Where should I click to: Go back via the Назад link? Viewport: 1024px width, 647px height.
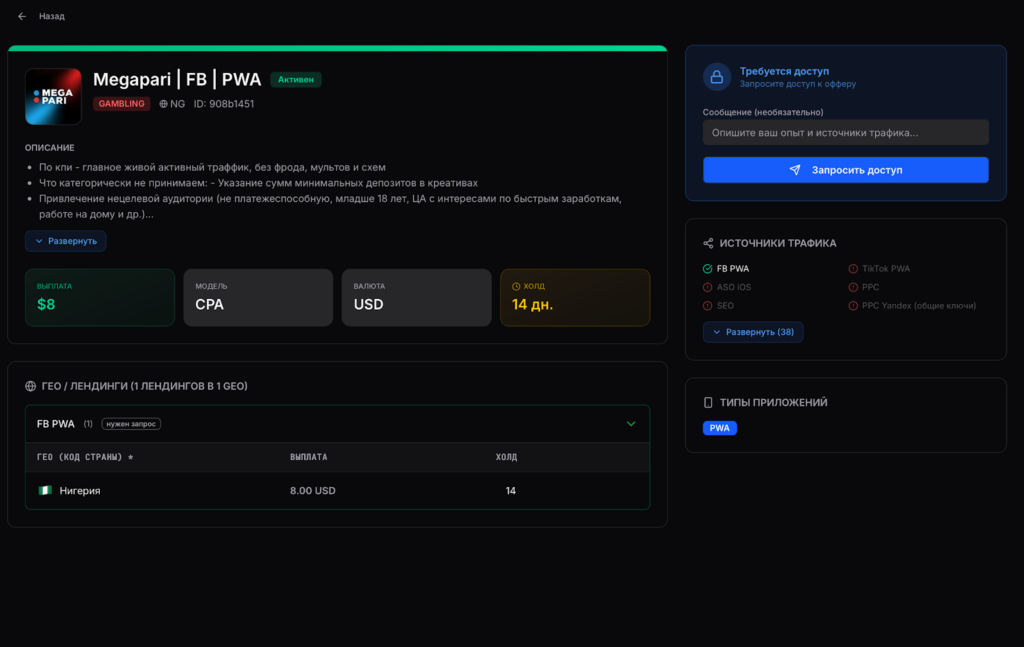52,16
